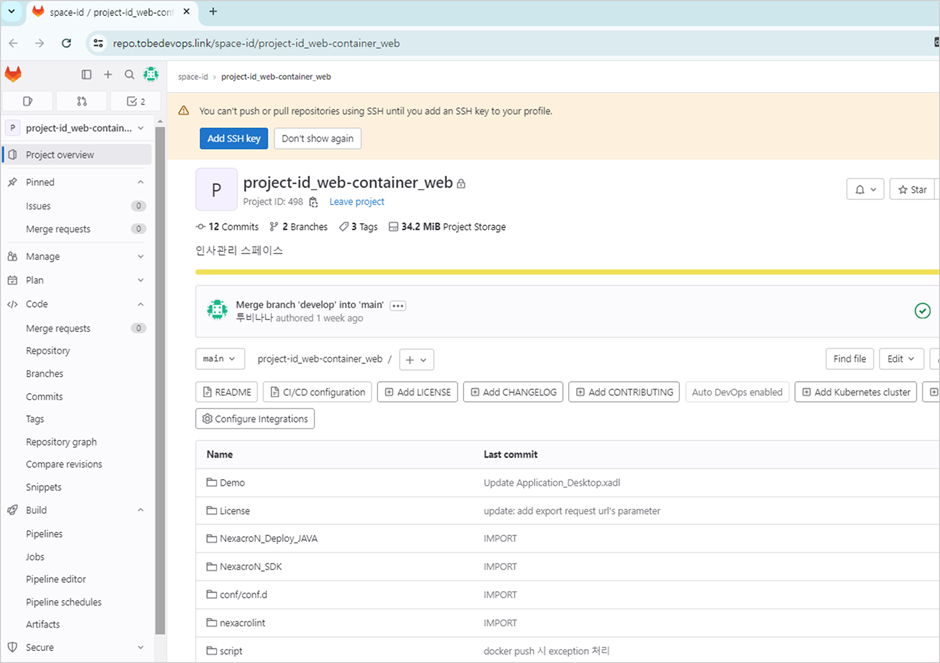Click the Add SSH key button
The width and height of the screenshot is (940, 663).
pos(233,139)
